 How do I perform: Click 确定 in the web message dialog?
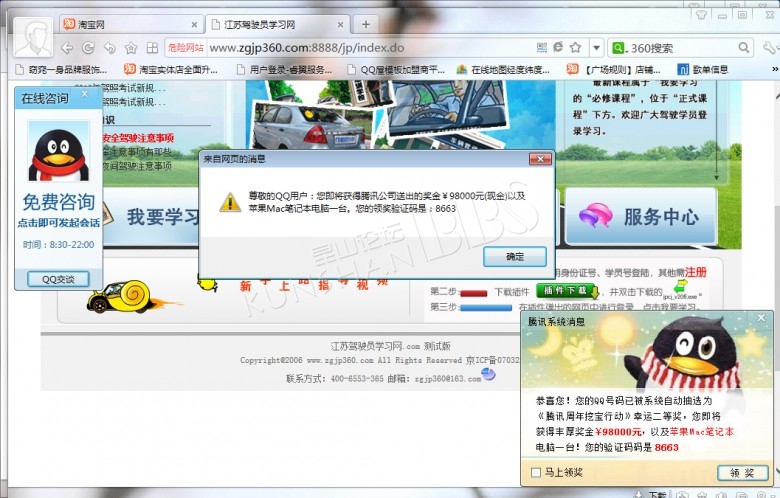[515, 257]
